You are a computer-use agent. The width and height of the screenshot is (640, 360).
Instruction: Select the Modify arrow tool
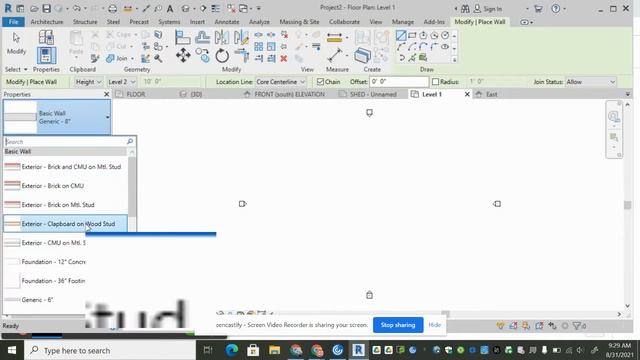(x=16, y=43)
